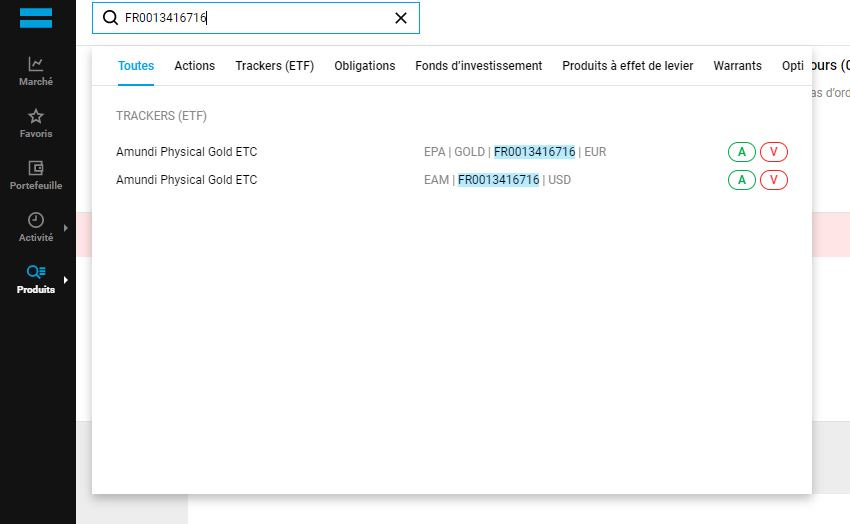Open Portefeuille wallet icon
Screen dimensions: 850x524
[36, 168]
